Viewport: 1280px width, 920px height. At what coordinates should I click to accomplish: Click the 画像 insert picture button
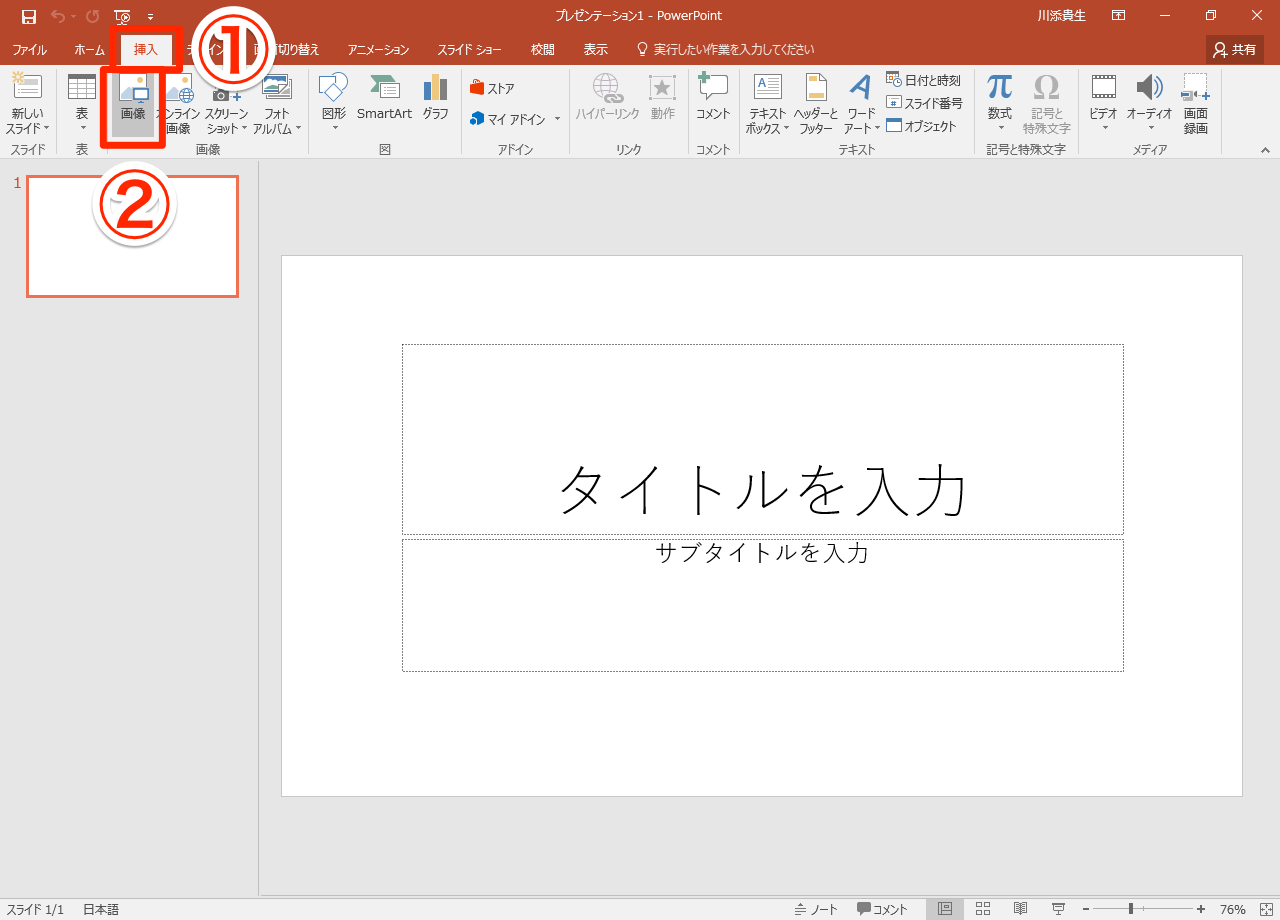(x=133, y=103)
